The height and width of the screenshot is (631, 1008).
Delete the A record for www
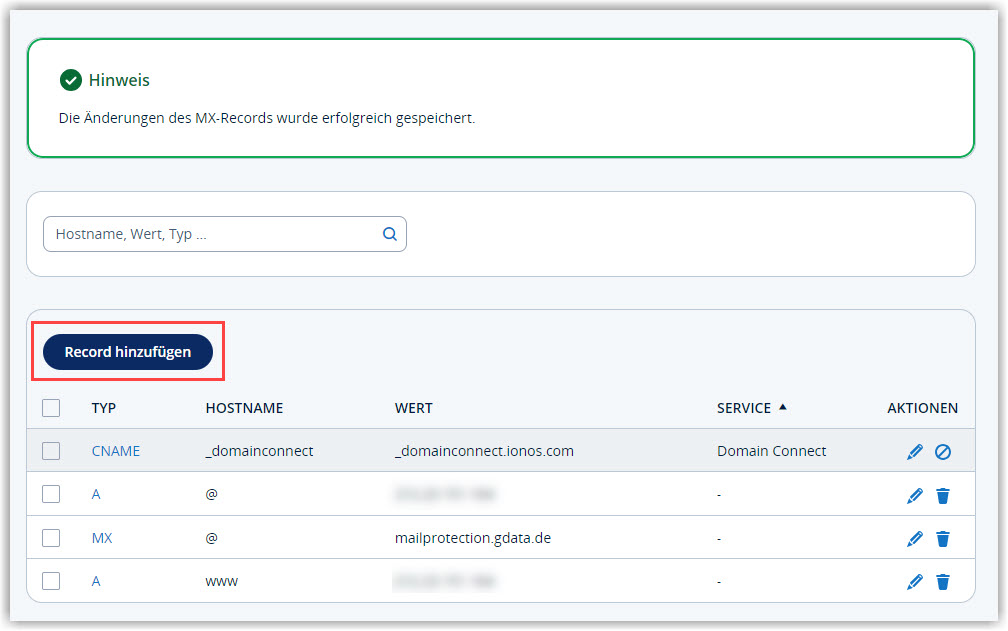click(x=942, y=582)
